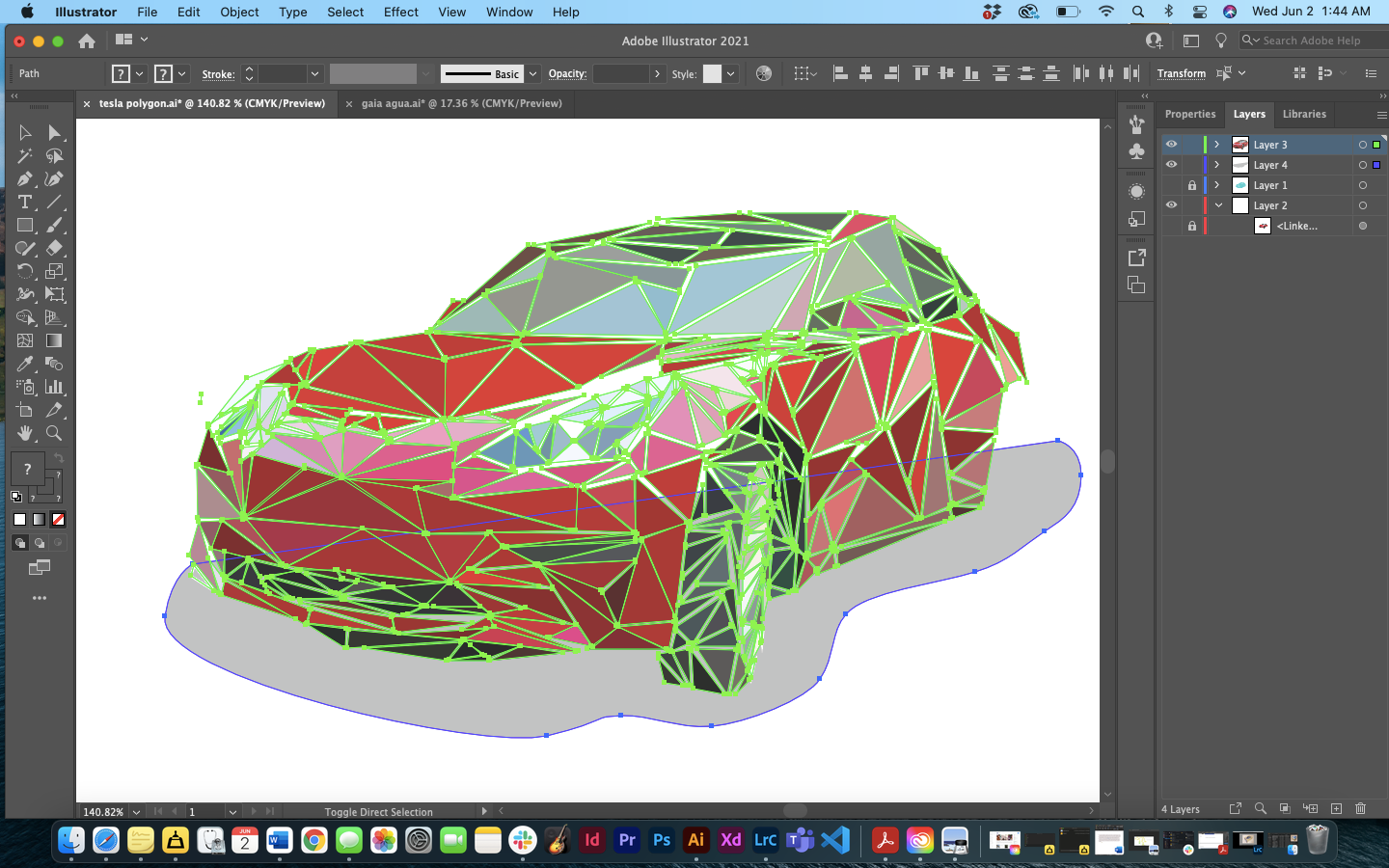Viewport: 1389px width, 868px height.
Task: Click the Style color swatch
Action: [712, 73]
